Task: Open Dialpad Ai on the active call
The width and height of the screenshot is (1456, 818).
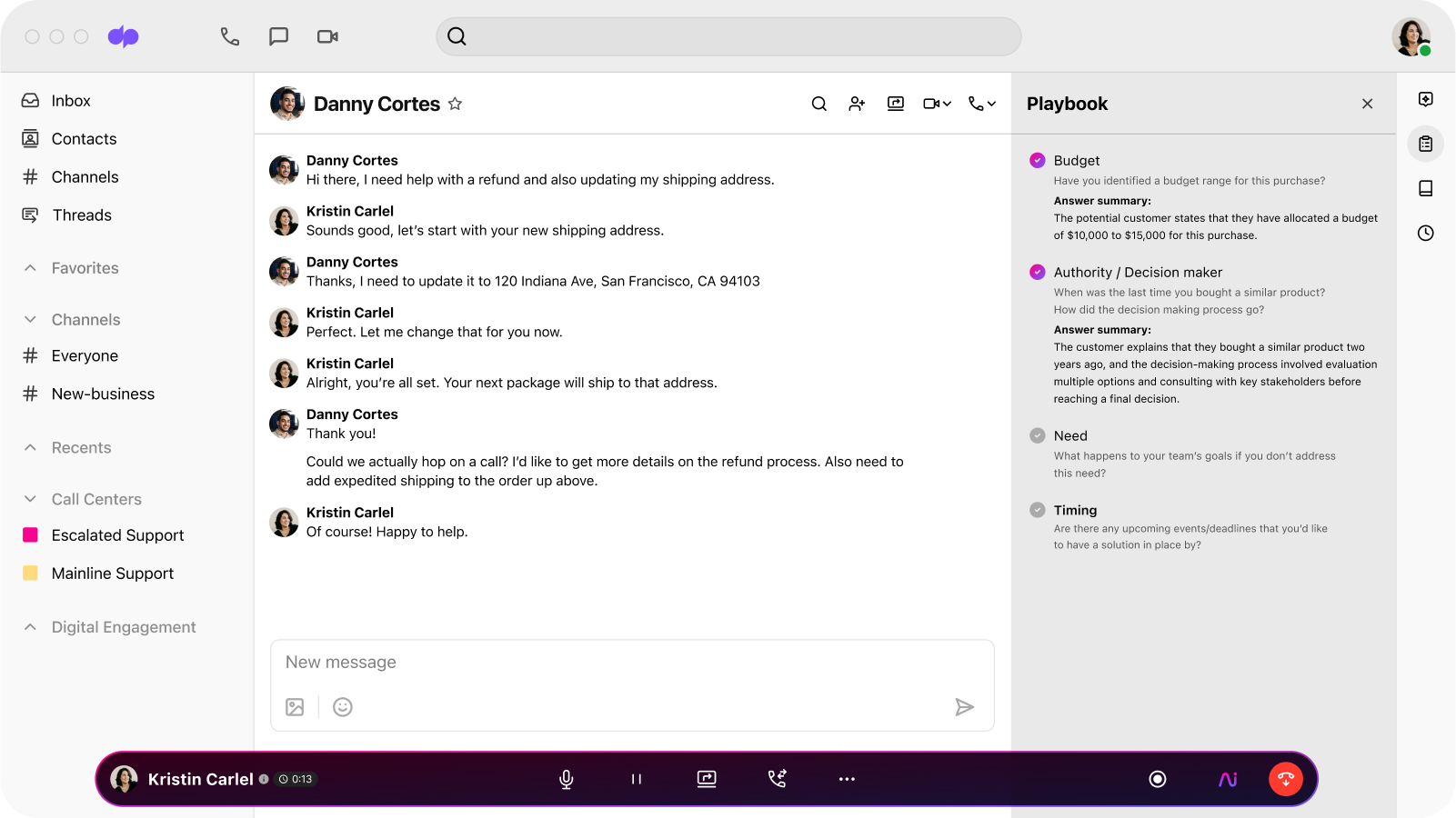Action: 1227,779
